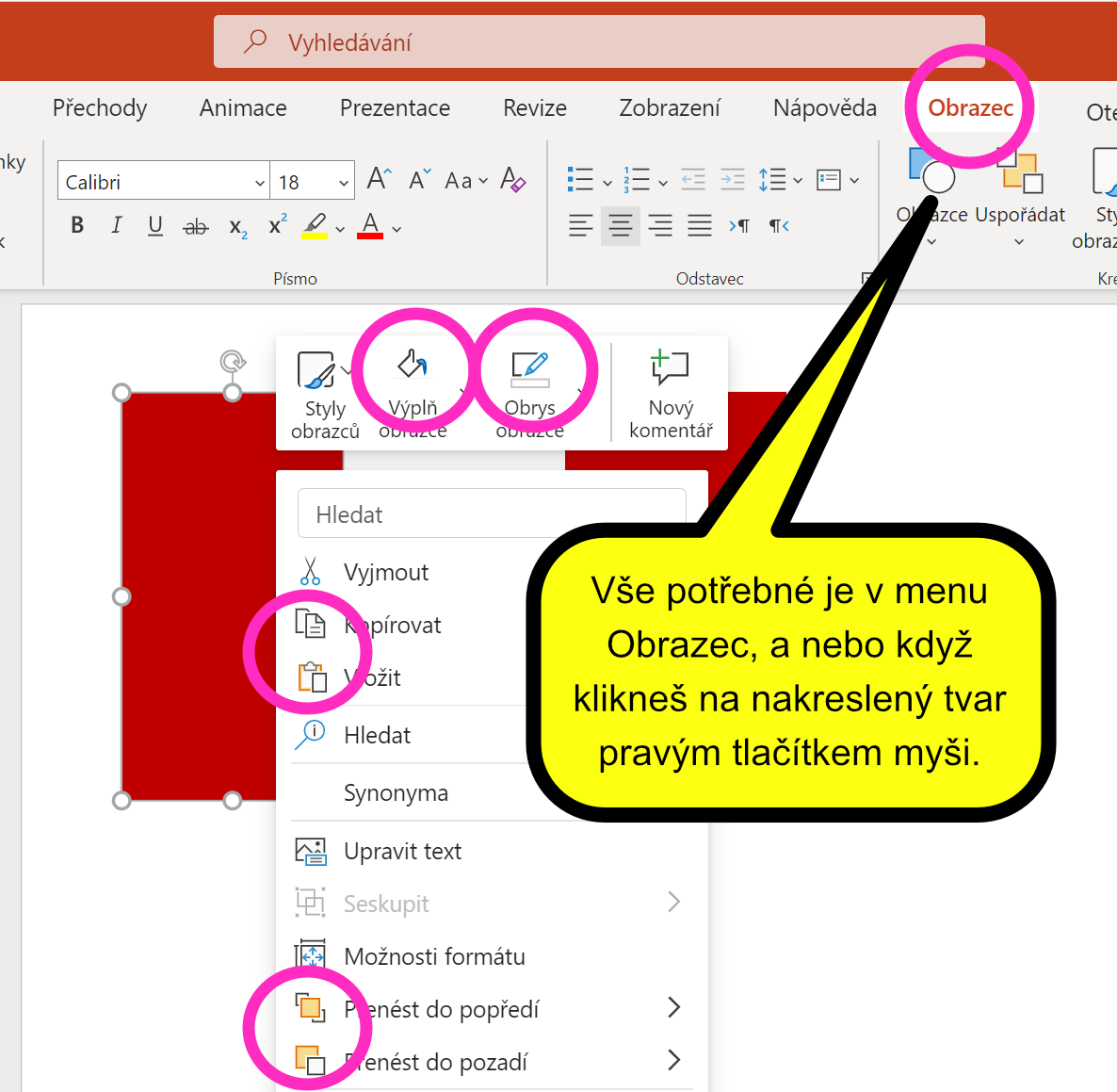Expand the font size 18 dropdown
This screenshot has height=1092, width=1117.
343,182
